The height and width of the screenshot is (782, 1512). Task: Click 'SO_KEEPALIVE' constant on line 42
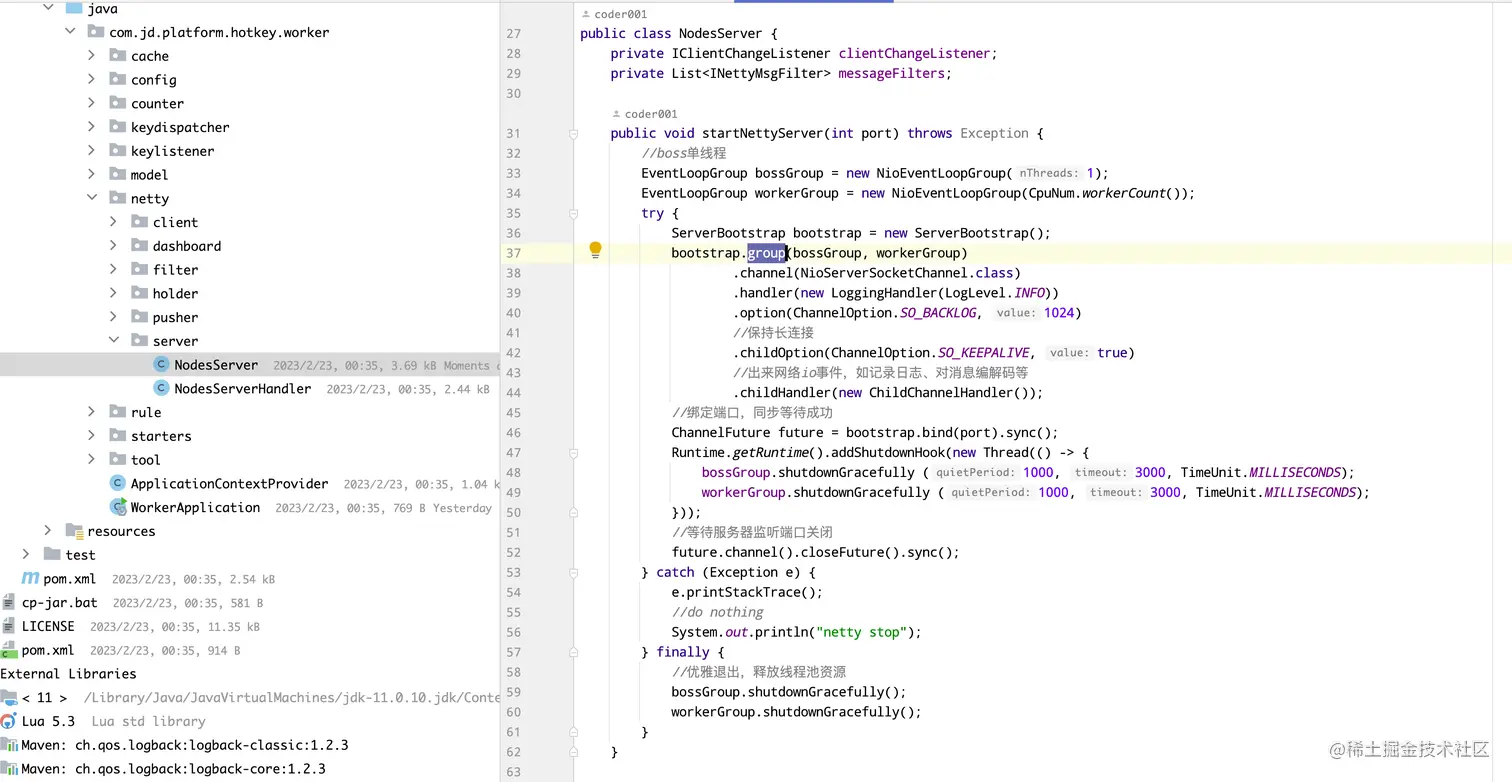(x=986, y=353)
